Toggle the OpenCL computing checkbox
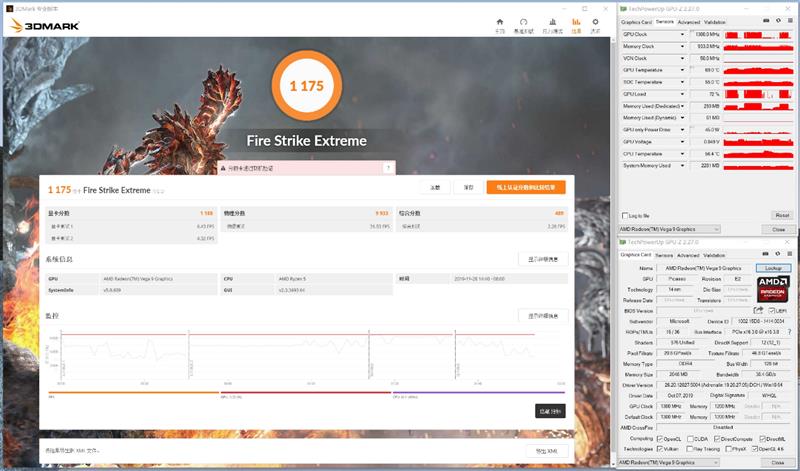The width and height of the screenshot is (800, 471). [x=661, y=438]
